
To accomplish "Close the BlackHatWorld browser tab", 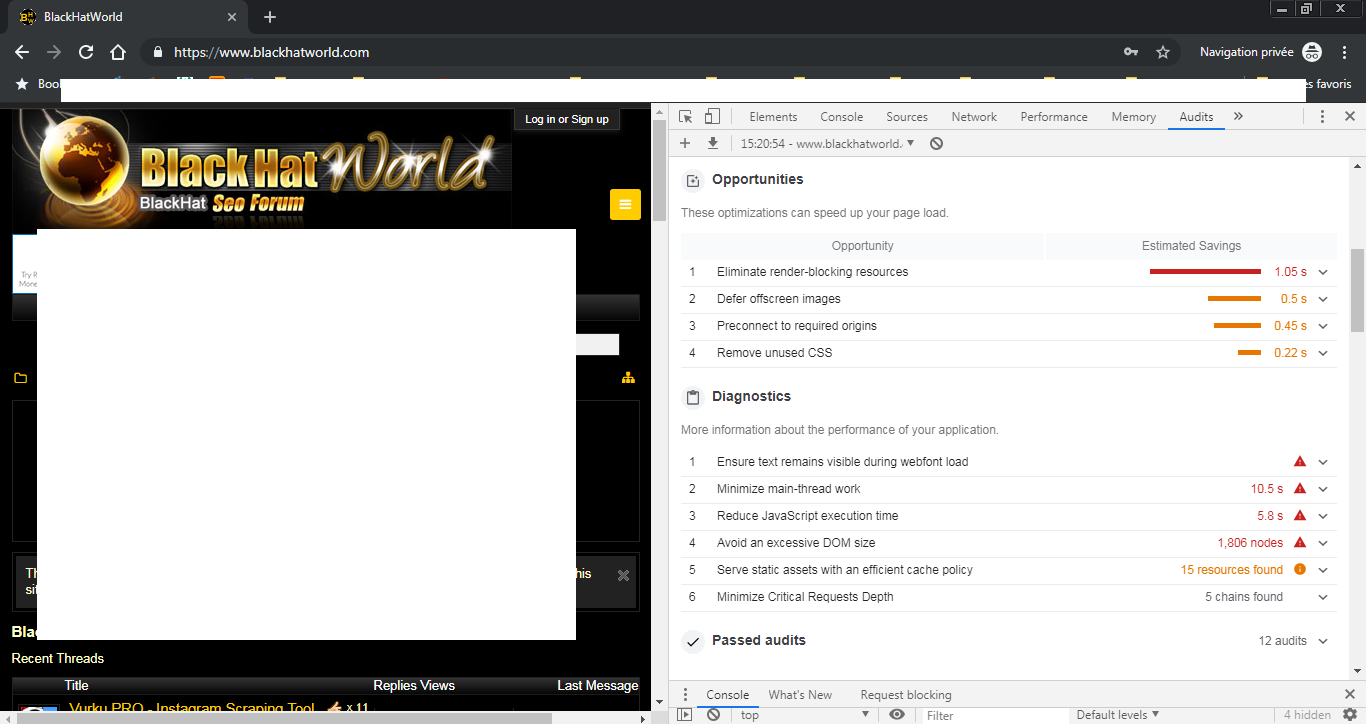I will [232, 17].
